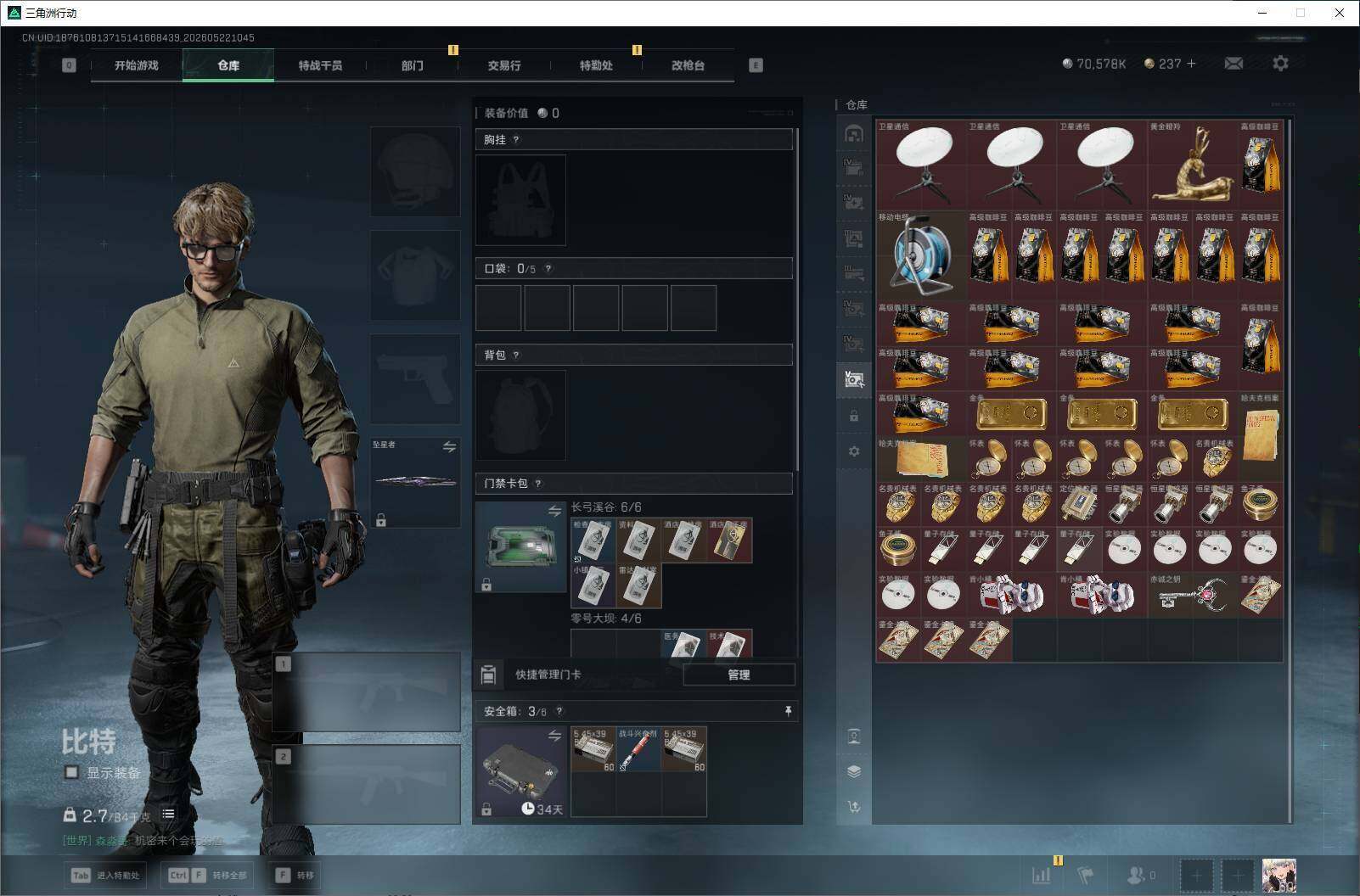Open the 改枪台 tab
The height and width of the screenshot is (896, 1360).
tap(688, 65)
